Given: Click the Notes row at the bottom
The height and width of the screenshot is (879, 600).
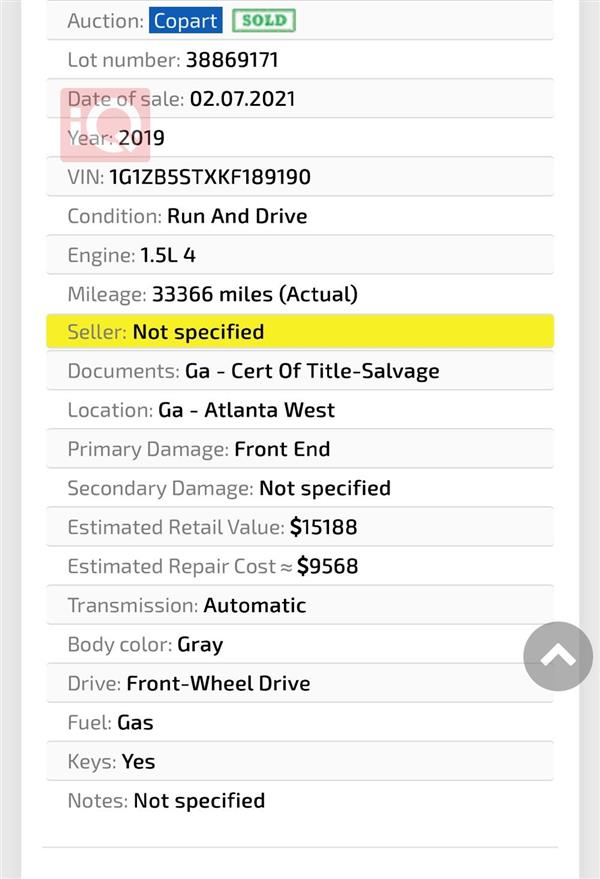Looking at the screenshot, I should click(300, 801).
